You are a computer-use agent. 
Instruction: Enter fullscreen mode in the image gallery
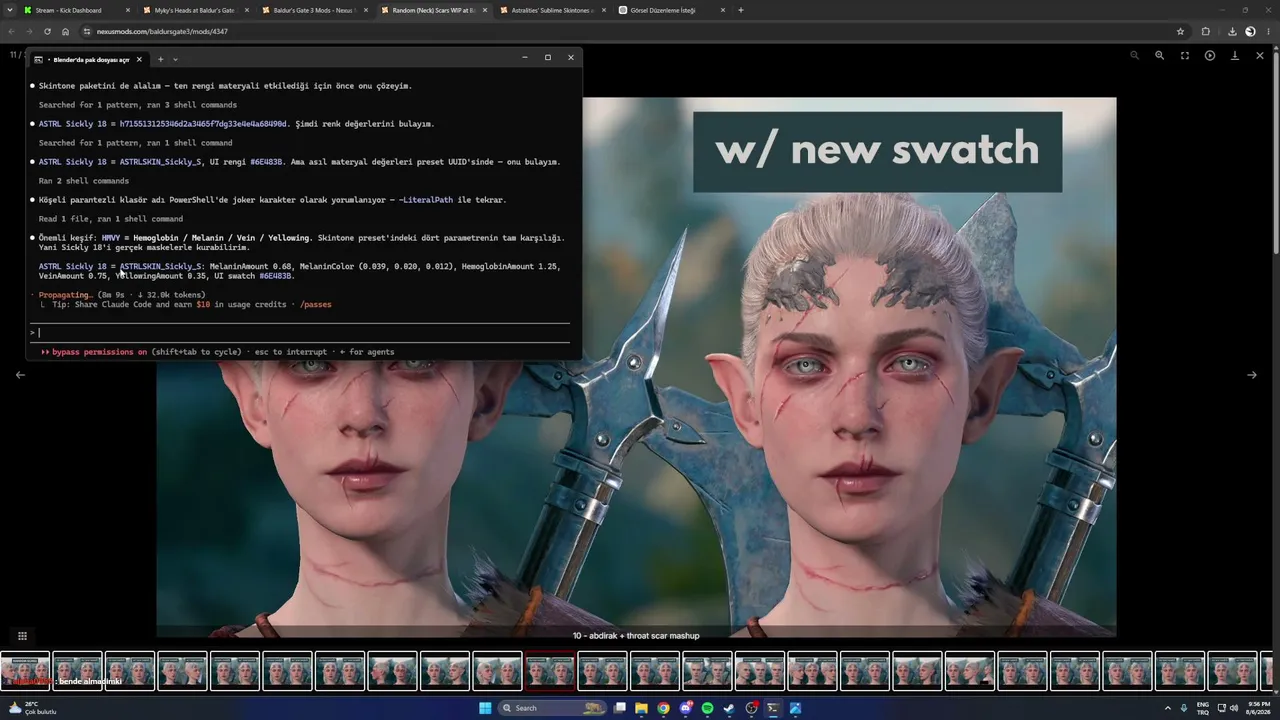click(1184, 55)
